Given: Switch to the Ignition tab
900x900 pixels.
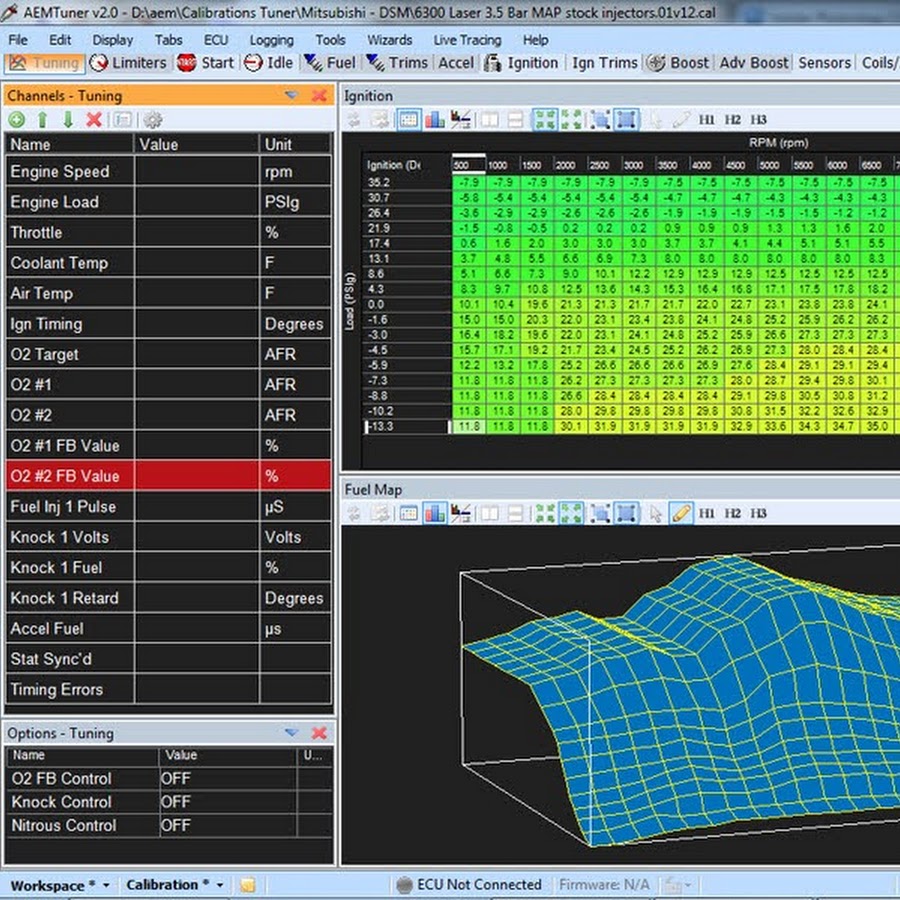Looking at the screenshot, I should [521, 63].
